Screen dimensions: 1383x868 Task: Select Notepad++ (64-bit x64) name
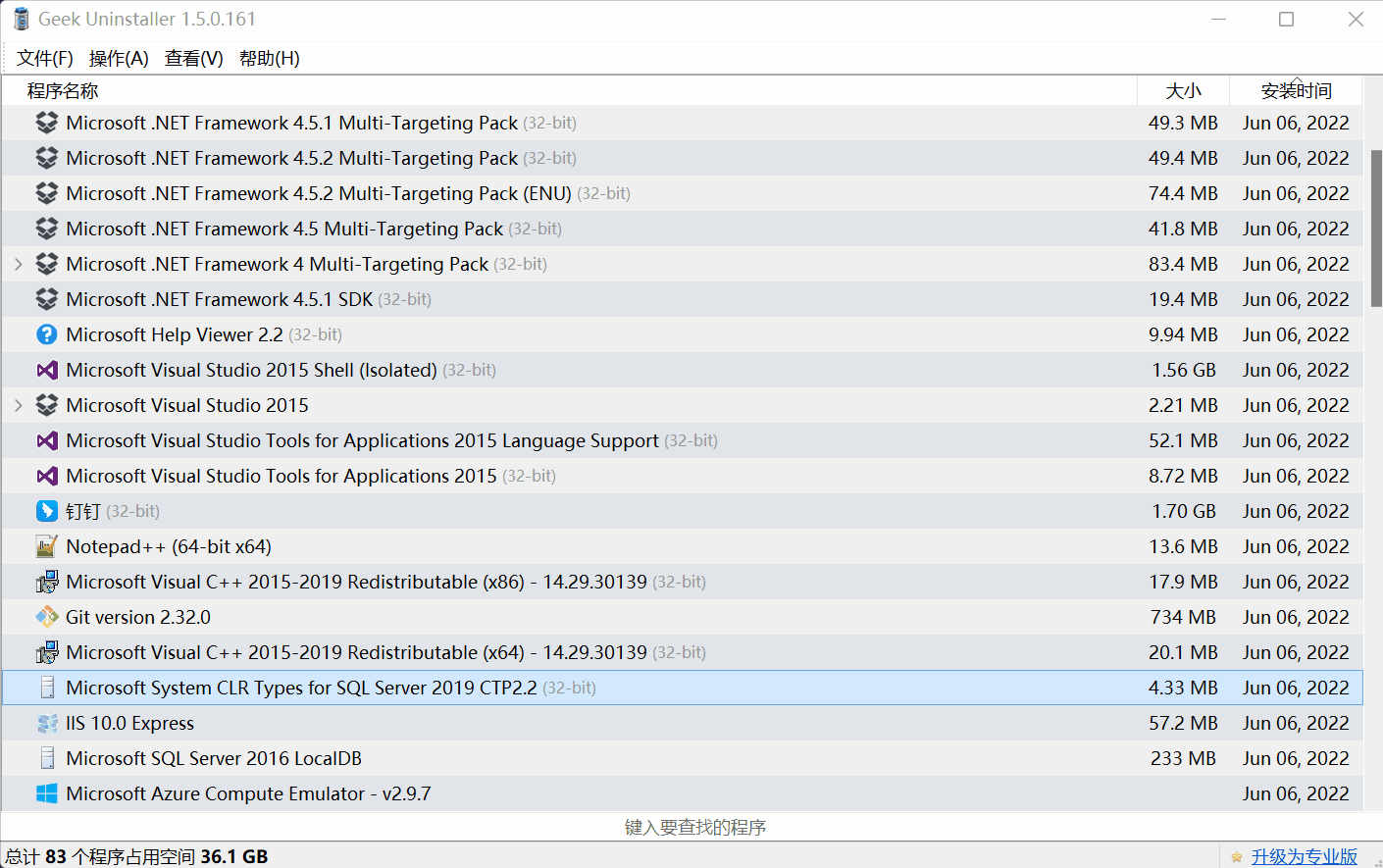[169, 546]
